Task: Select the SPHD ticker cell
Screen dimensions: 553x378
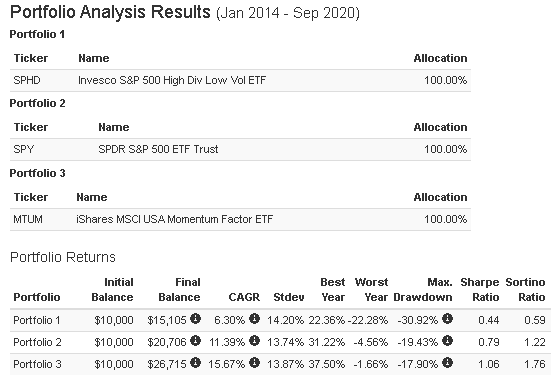Action: [x=27, y=80]
